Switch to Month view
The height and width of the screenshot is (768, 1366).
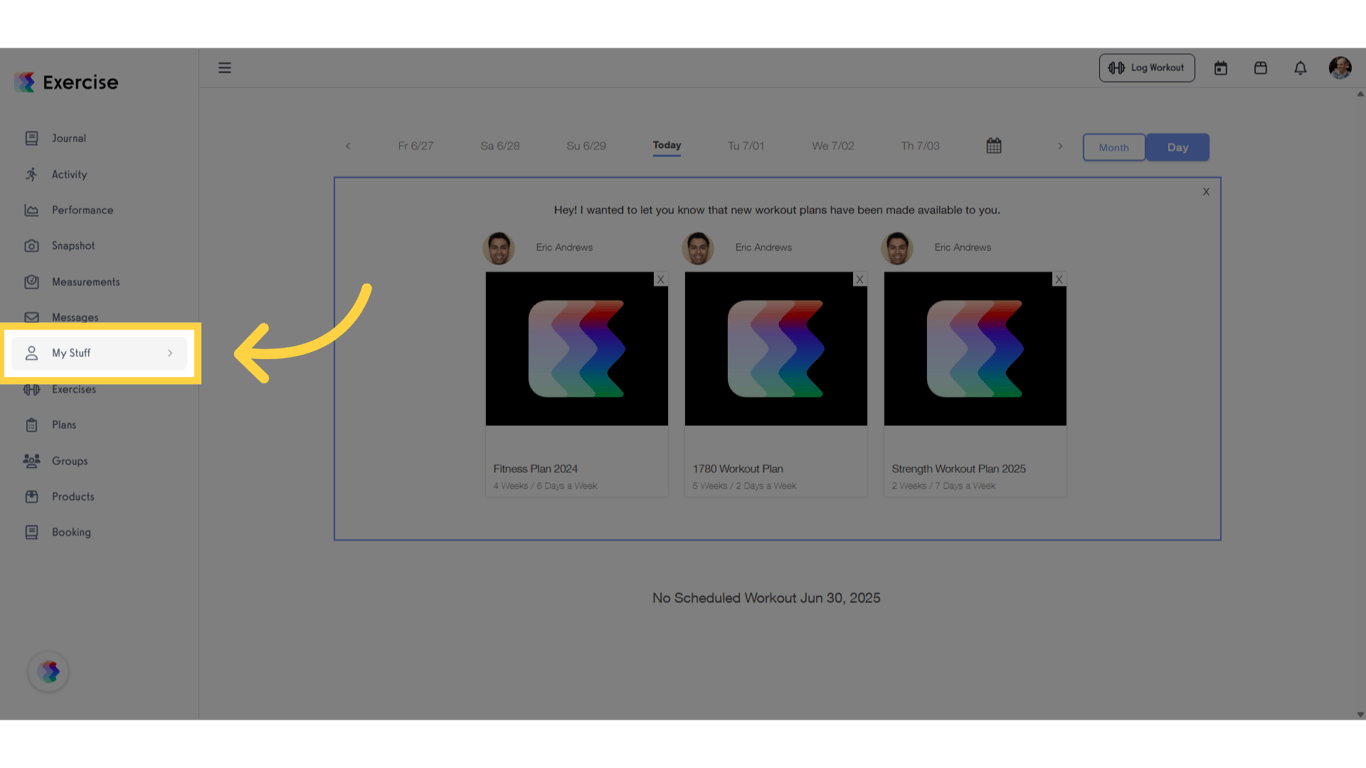(x=1114, y=147)
